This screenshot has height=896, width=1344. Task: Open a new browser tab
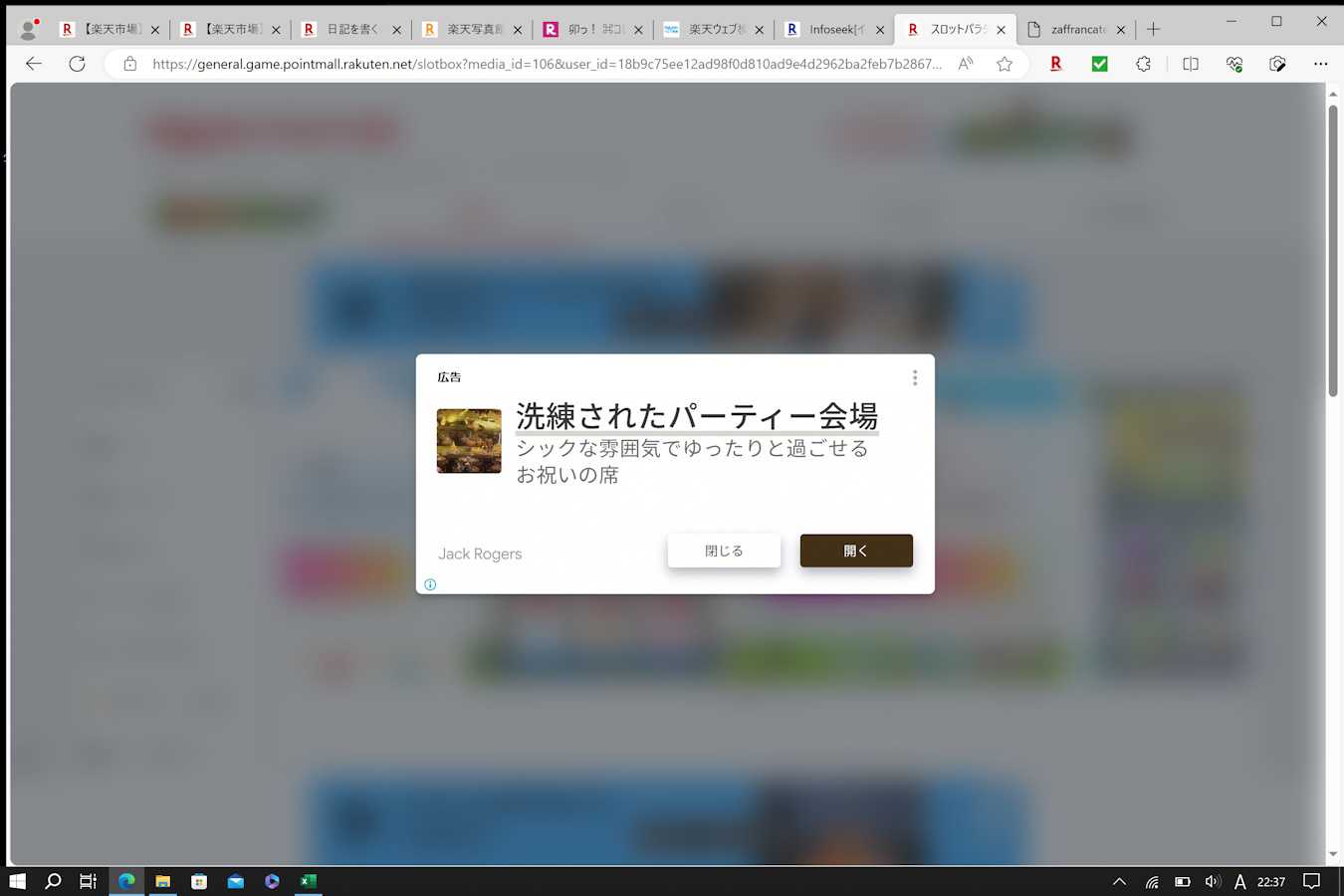click(1153, 30)
